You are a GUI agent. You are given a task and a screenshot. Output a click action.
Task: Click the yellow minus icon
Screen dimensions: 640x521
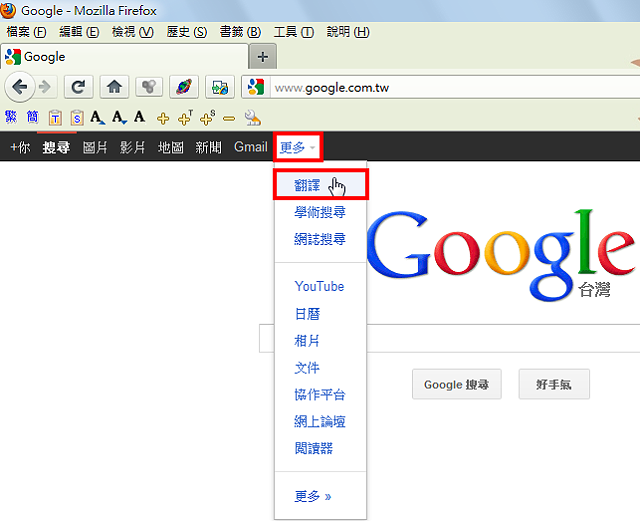pos(229,119)
